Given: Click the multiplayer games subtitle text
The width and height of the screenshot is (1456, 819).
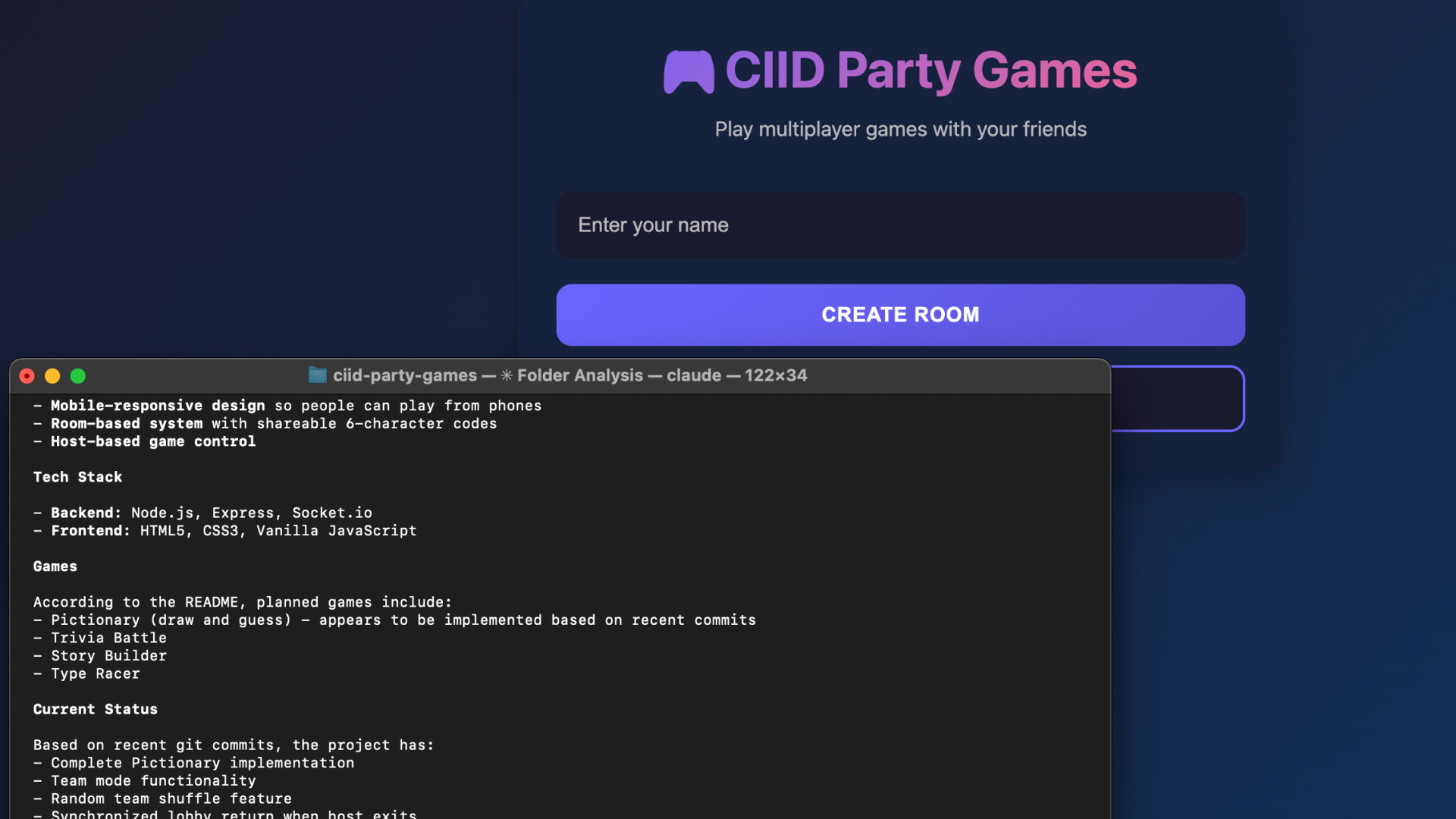Looking at the screenshot, I should tap(900, 130).
